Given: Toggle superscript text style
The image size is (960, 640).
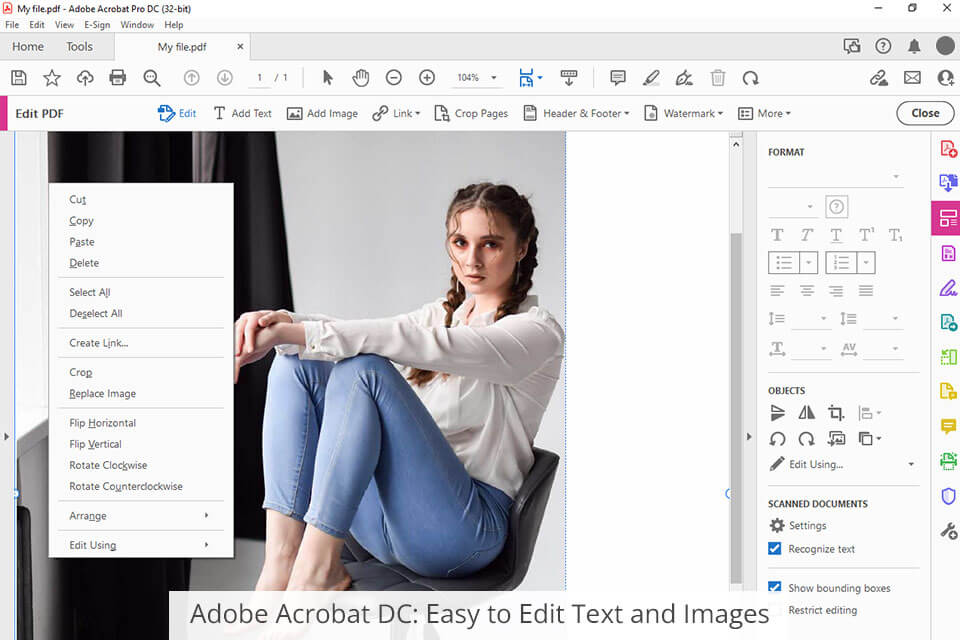Looking at the screenshot, I should coord(866,235).
